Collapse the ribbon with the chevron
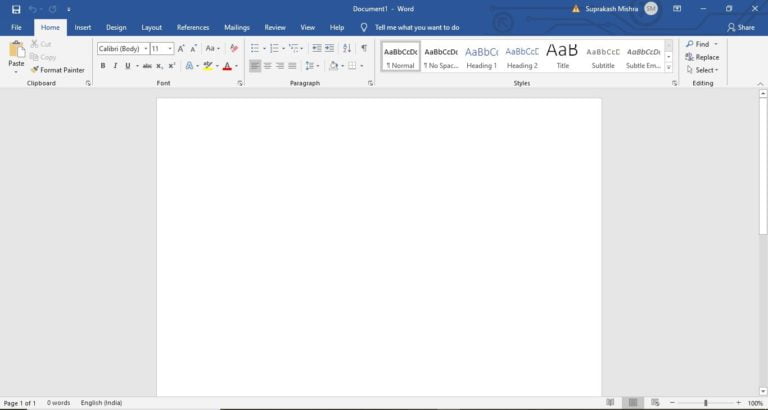 [x=760, y=84]
